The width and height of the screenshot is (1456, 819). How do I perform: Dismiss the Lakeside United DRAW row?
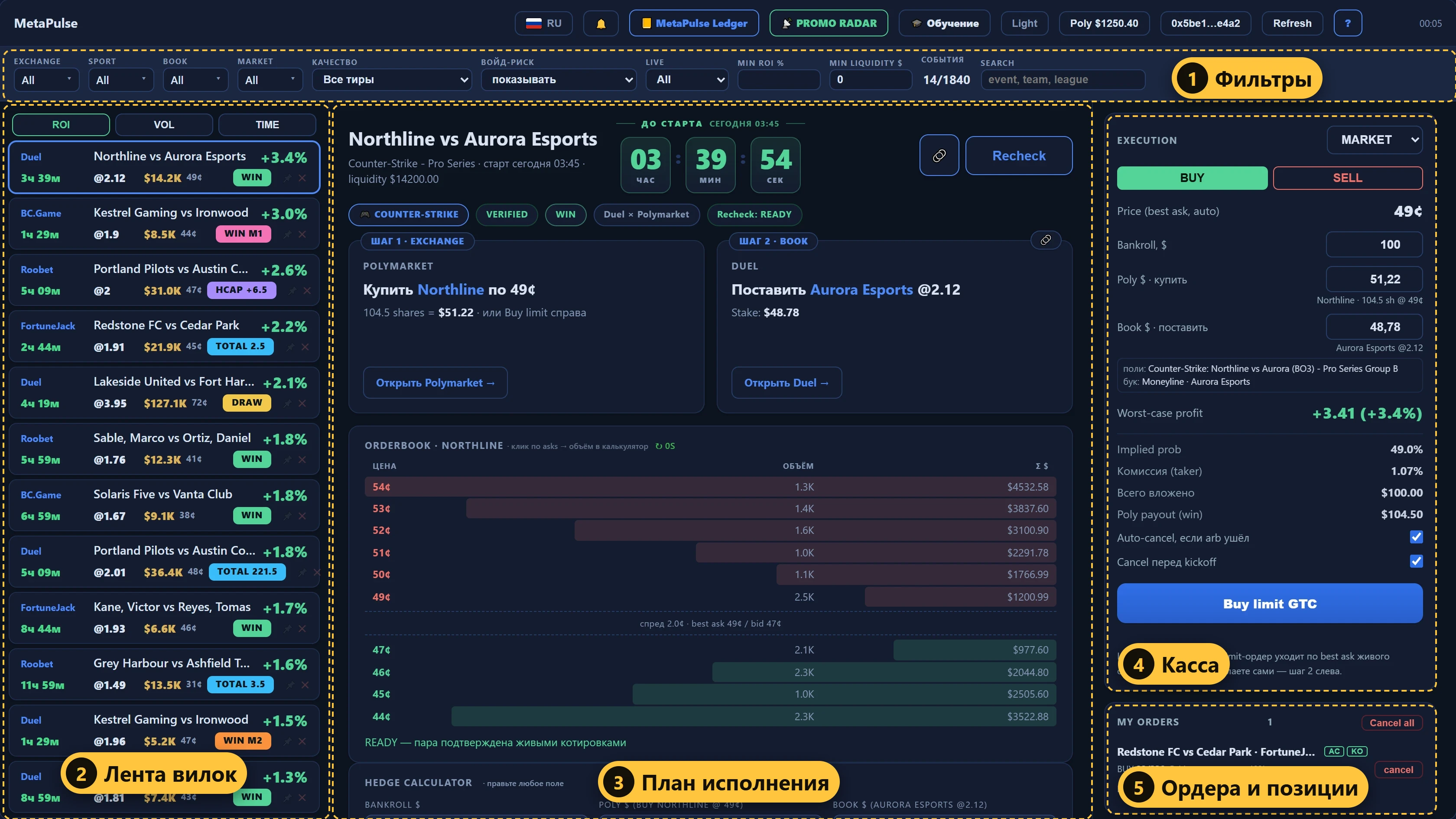pos(302,403)
